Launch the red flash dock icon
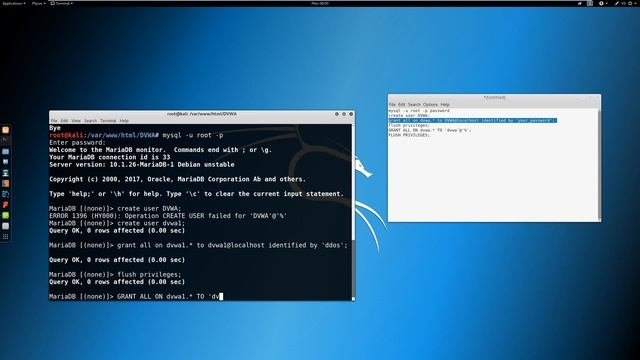Viewport: 640px width, 360px height. (x=5, y=205)
